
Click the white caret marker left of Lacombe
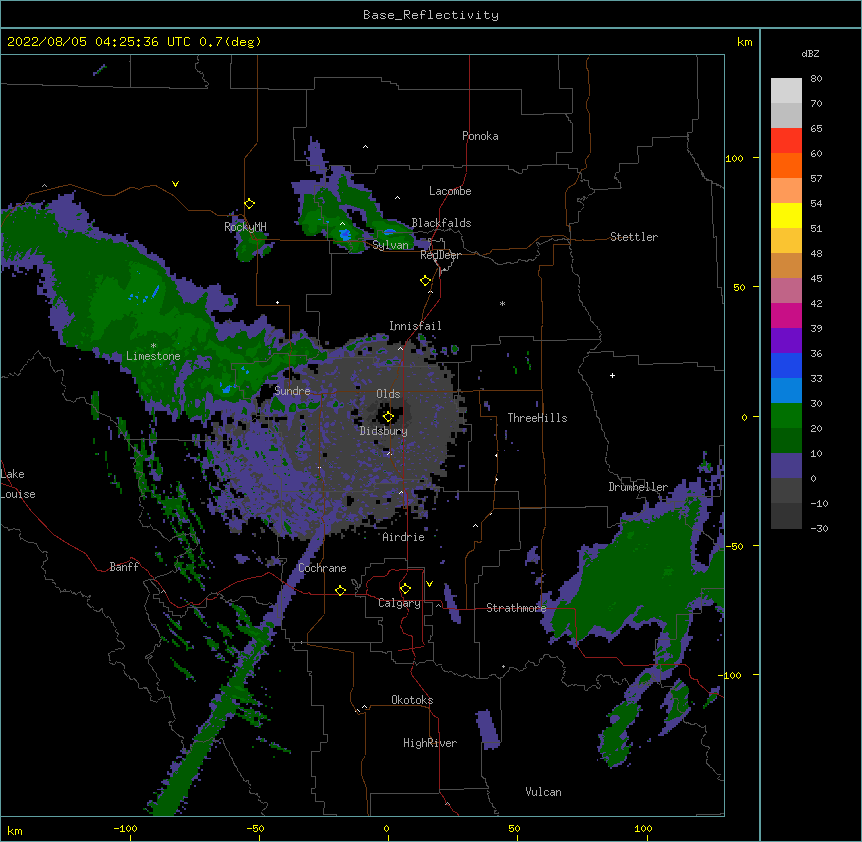tap(397, 197)
